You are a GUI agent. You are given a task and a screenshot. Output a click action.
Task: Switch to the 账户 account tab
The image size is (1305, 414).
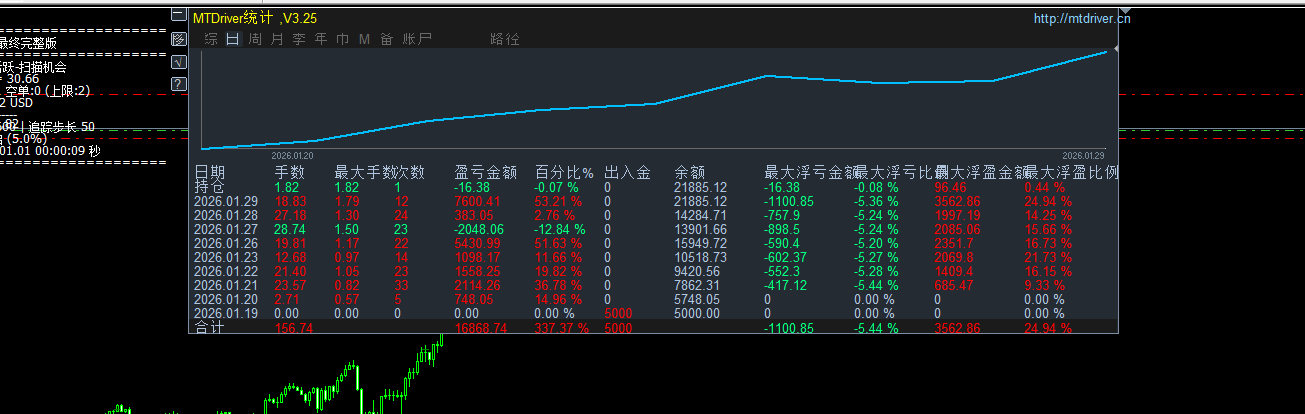(417, 39)
